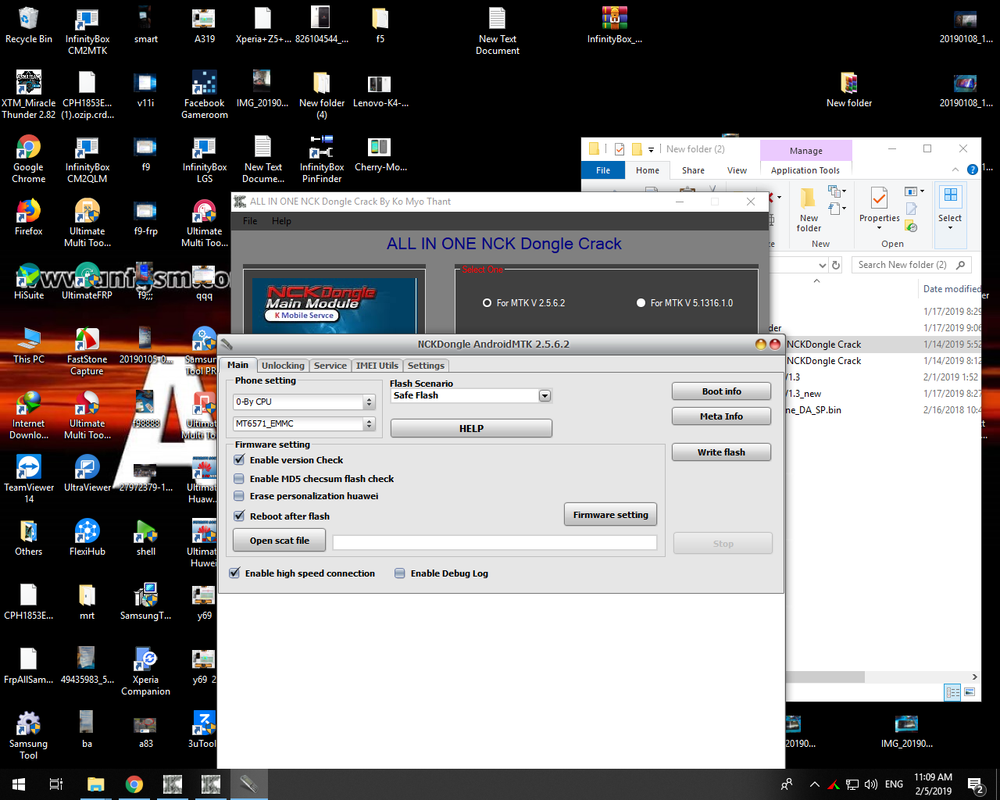Open Samsung Tool desktop icon
Image resolution: width=1000 pixels, height=800 pixels.
tap(29, 736)
